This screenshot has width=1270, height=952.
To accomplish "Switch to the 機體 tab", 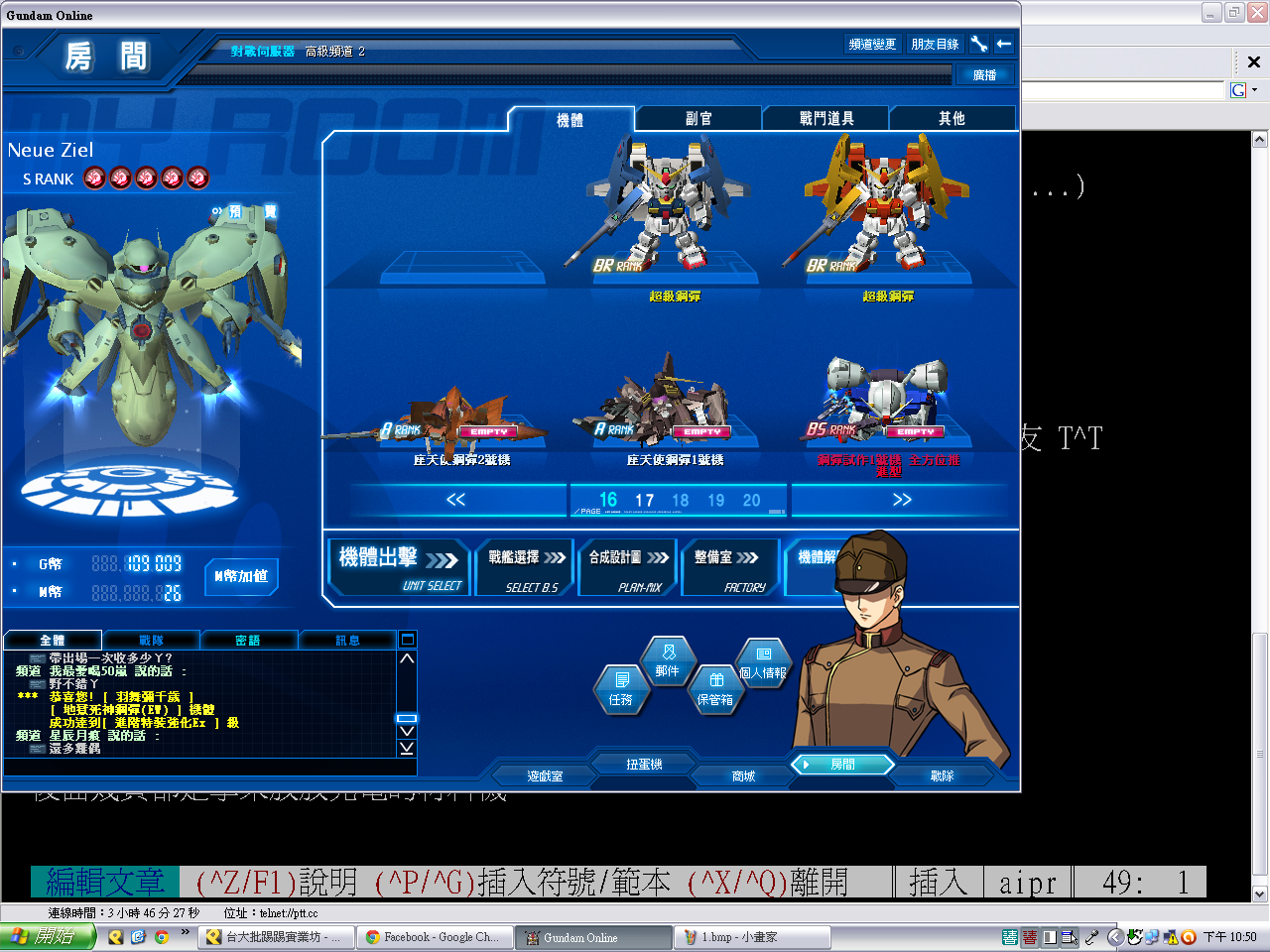I will pos(570,119).
